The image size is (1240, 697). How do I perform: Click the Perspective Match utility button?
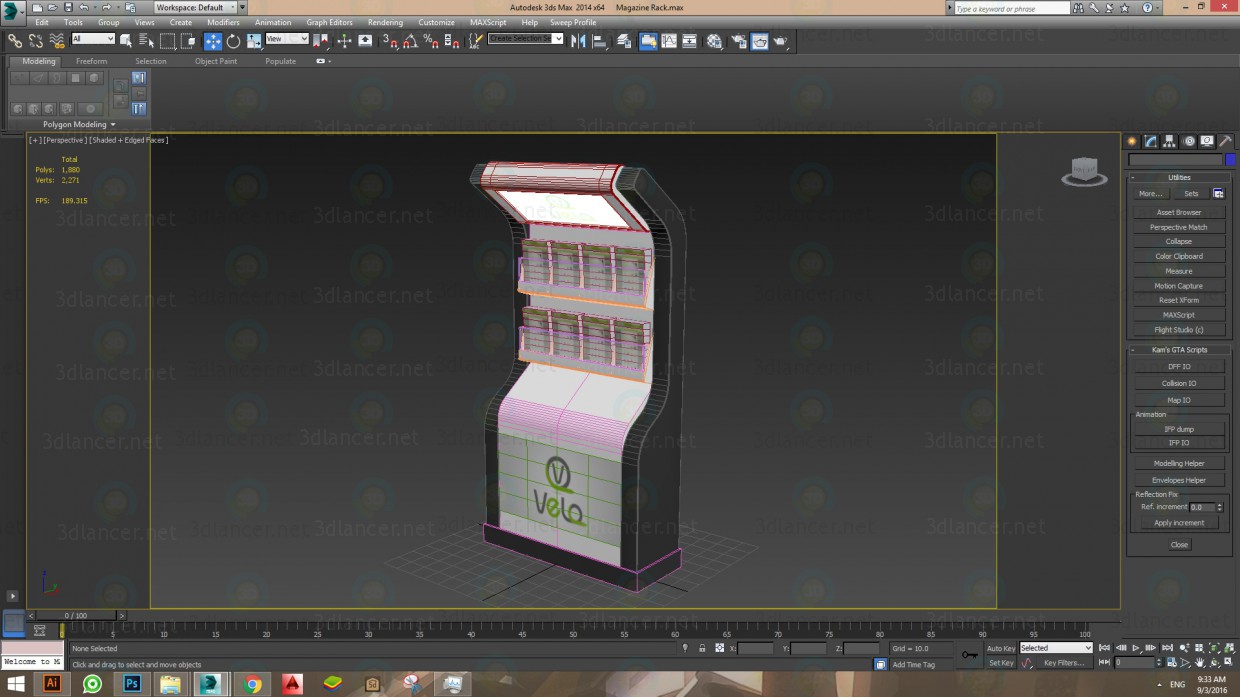tap(1179, 227)
